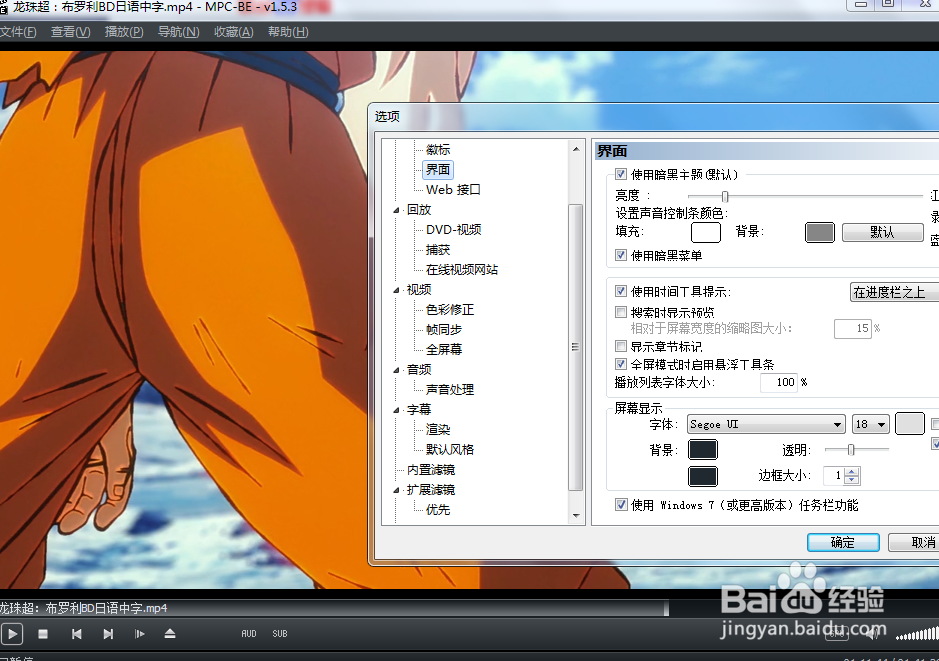Toggle 使用时间工具提示 checkbox

621,291
